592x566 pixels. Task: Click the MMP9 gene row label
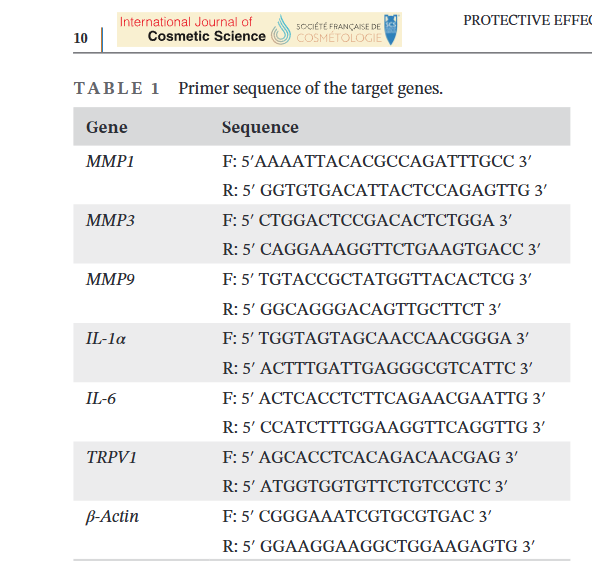(110, 279)
